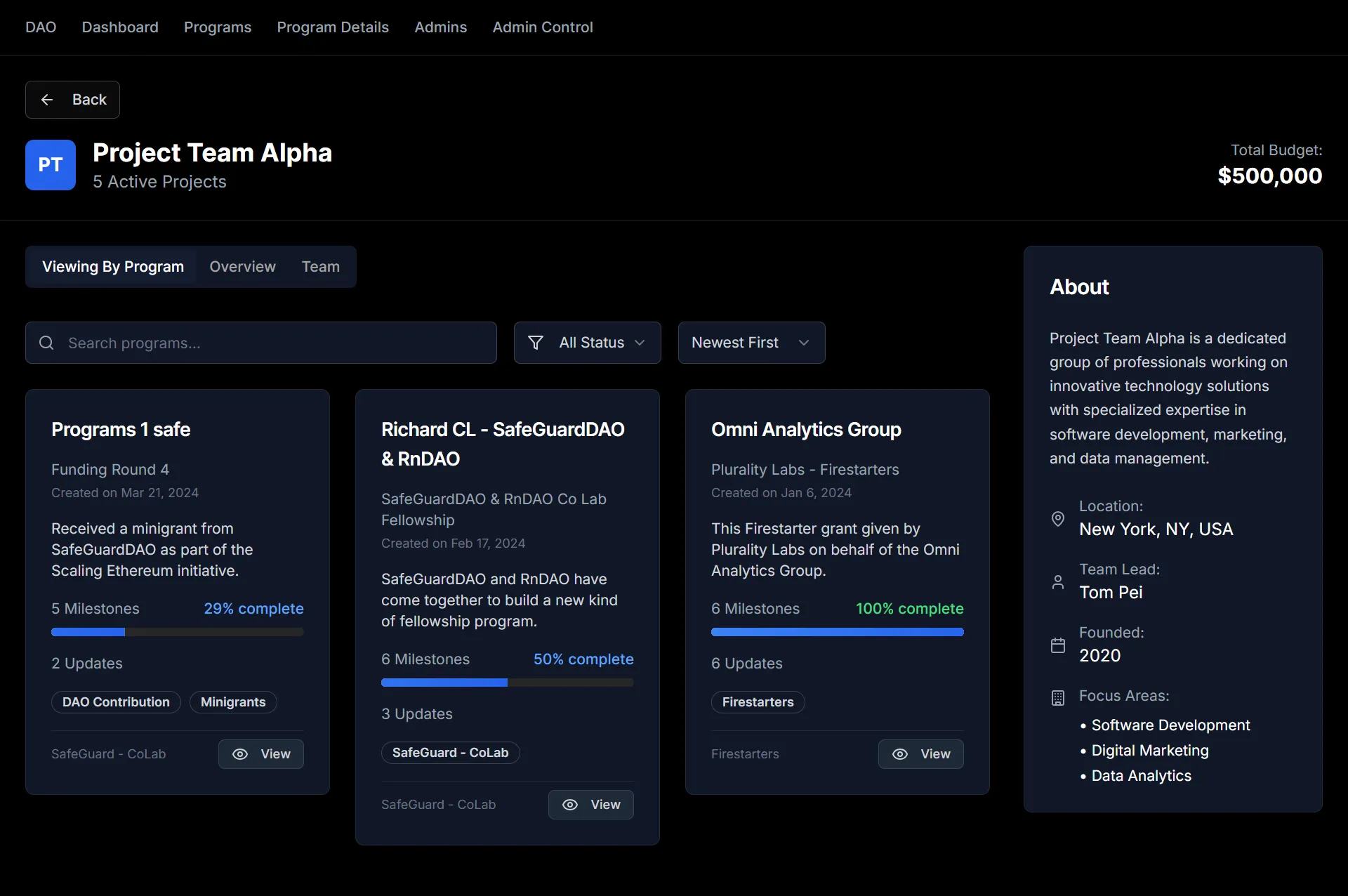Image resolution: width=1348 pixels, height=896 pixels.
Task: Open the Newest First sort dropdown
Action: pyautogui.click(x=751, y=343)
